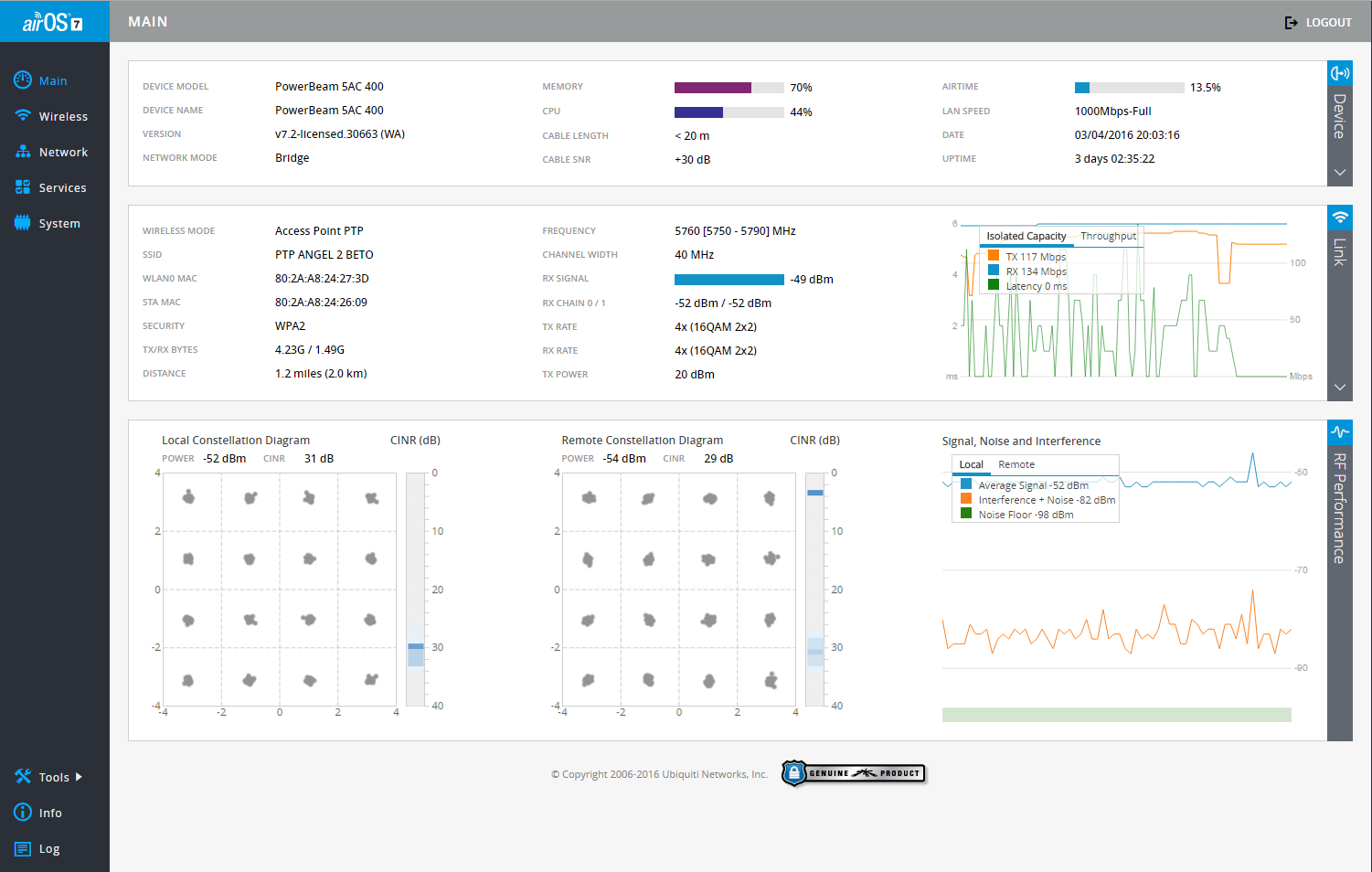The height and width of the screenshot is (872, 1372).
Task: Toggle the RX blue legend series
Action: click(x=994, y=271)
